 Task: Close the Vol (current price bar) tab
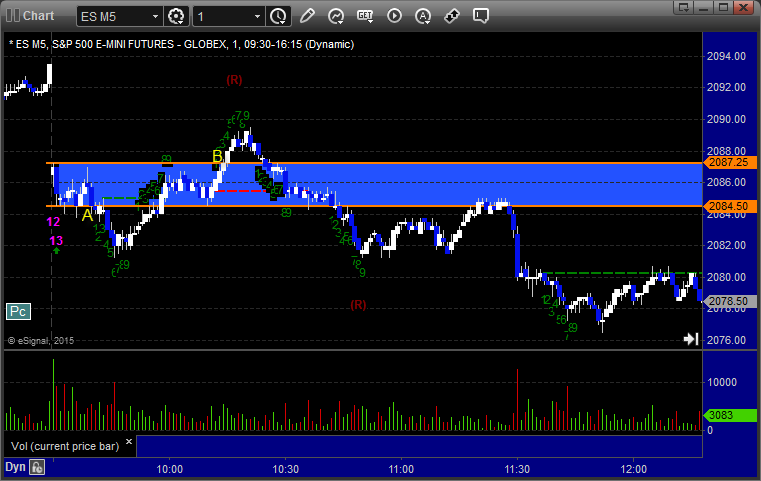click(129, 442)
